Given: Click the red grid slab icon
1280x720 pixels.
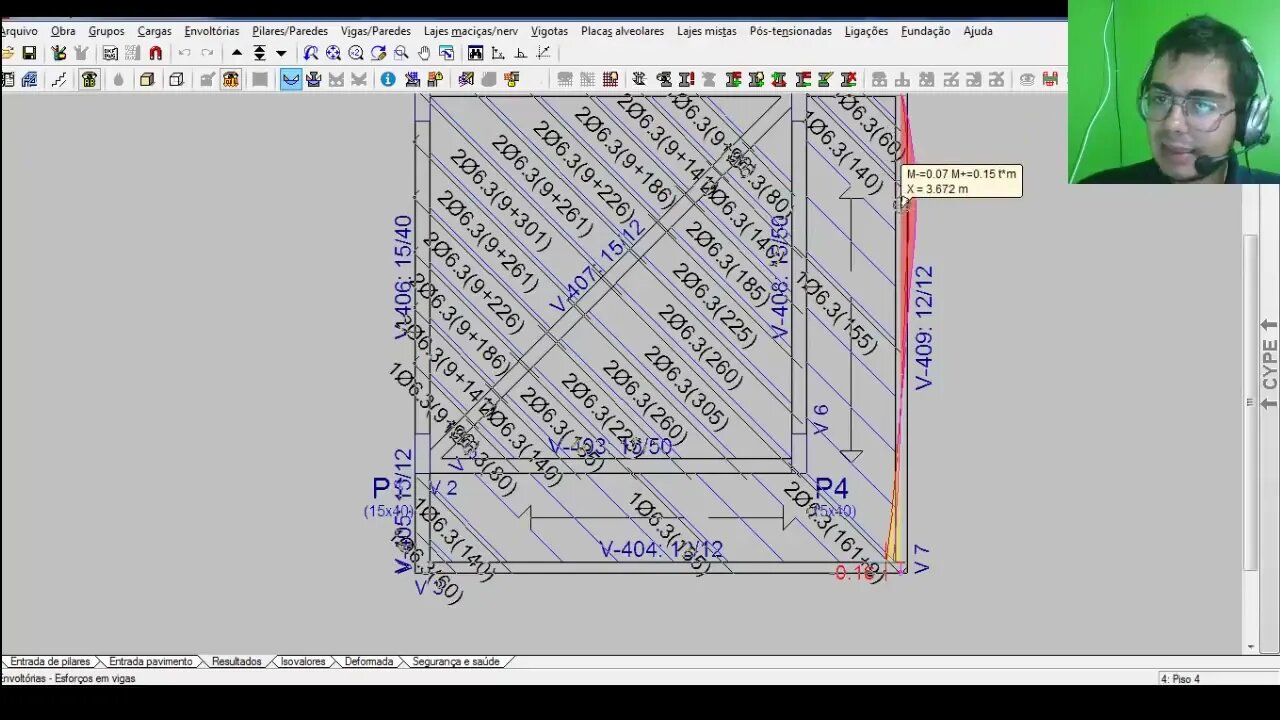Looking at the screenshot, I should pos(610,79).
